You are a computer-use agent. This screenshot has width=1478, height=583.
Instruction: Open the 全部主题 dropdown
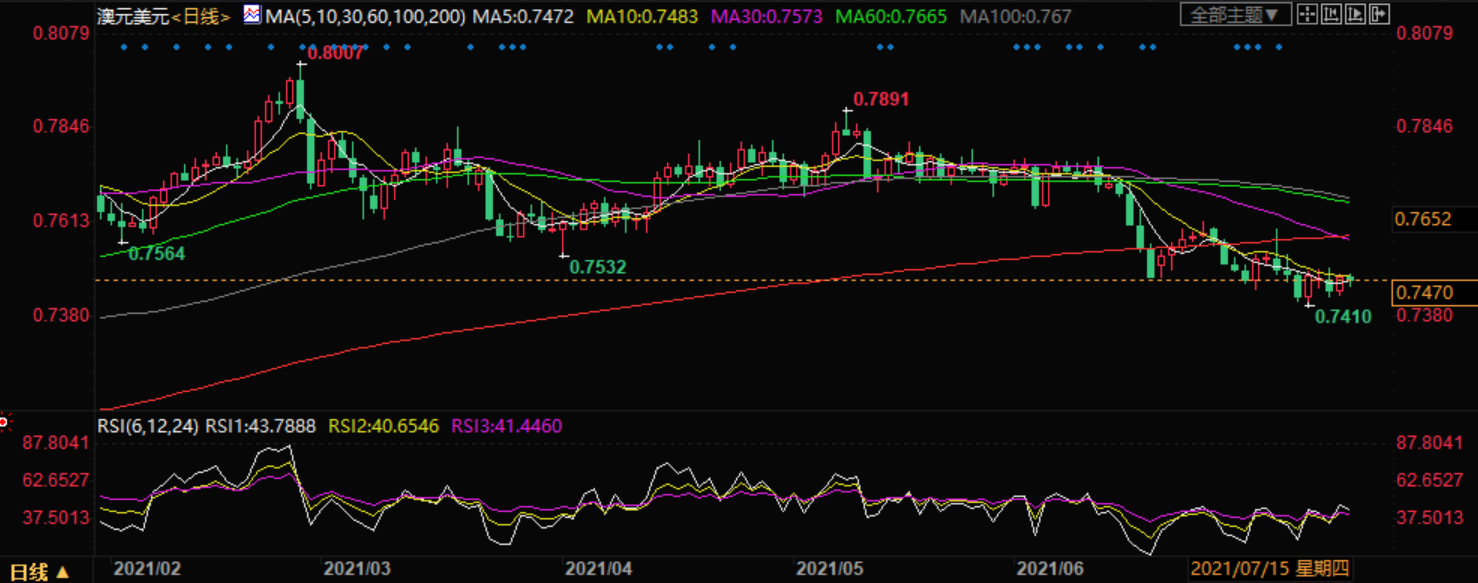[x=1234, y=15]
